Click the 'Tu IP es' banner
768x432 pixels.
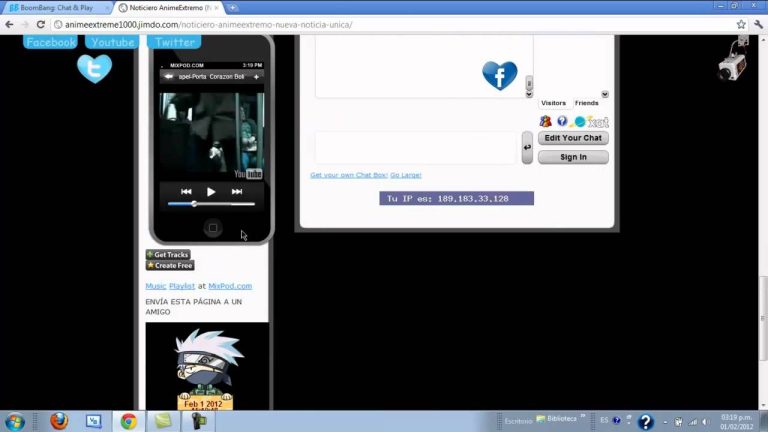(456, 198)
